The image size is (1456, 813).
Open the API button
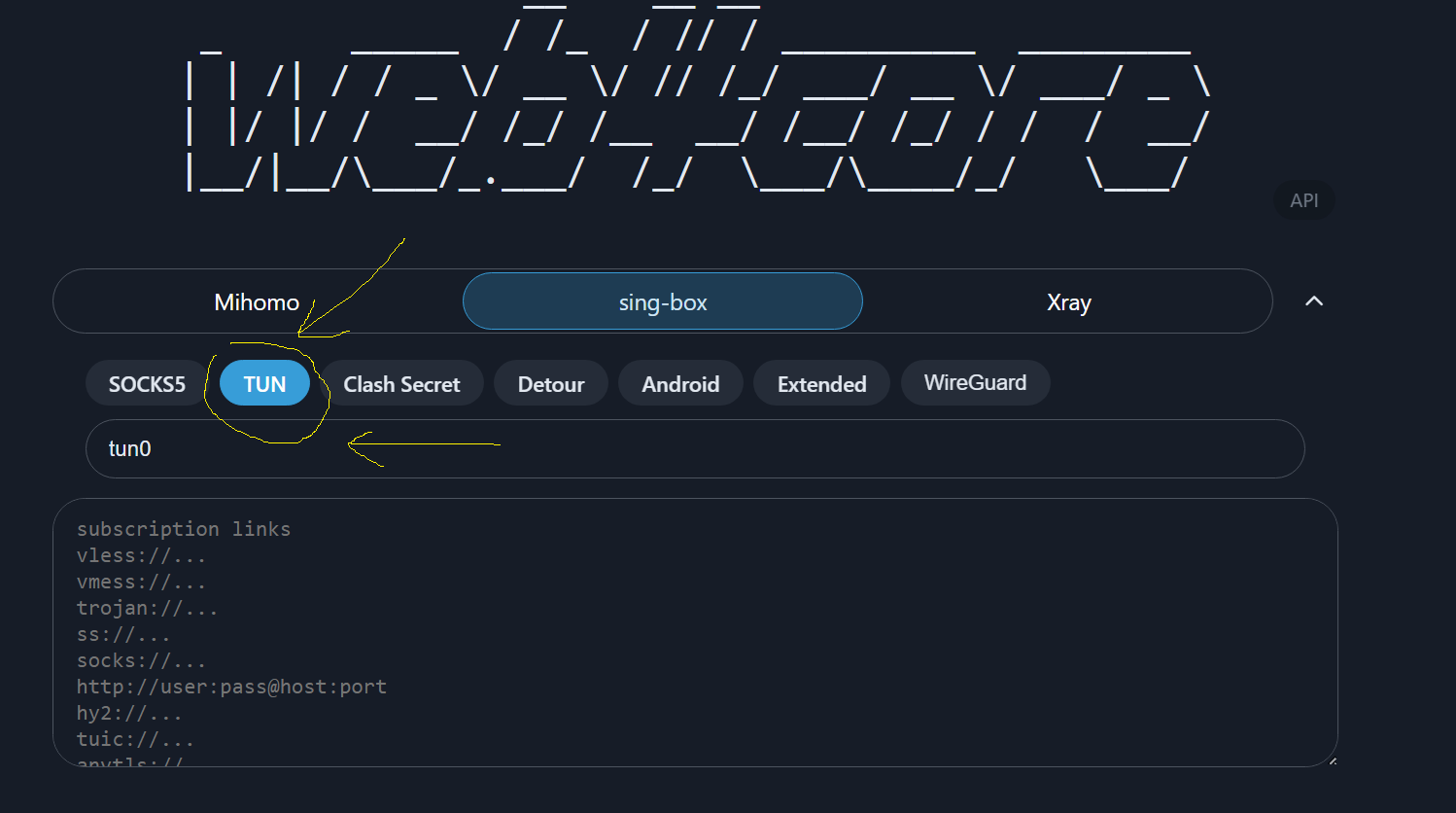(1303, 200)
